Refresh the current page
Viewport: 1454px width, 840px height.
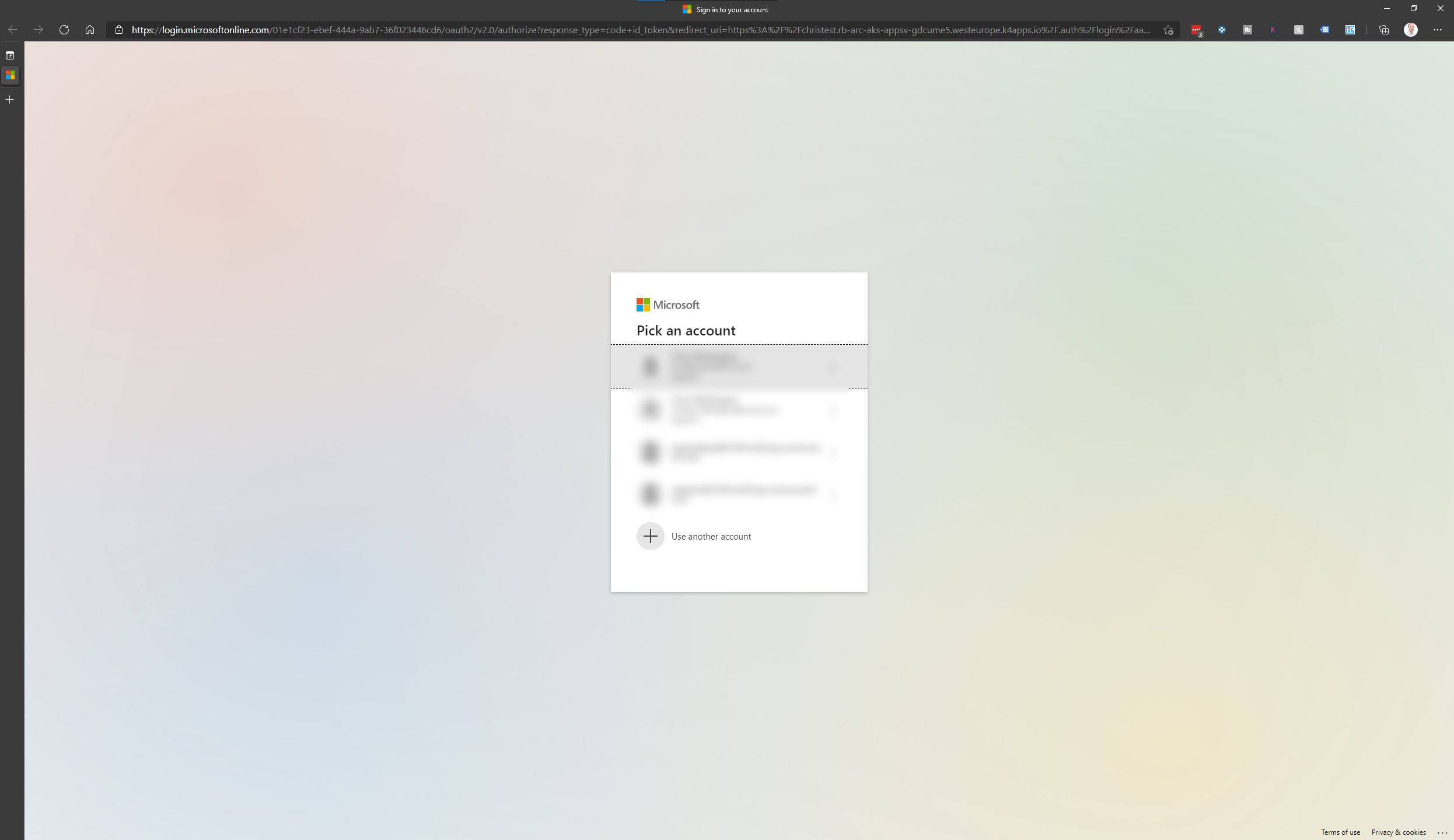coord(64,30)
